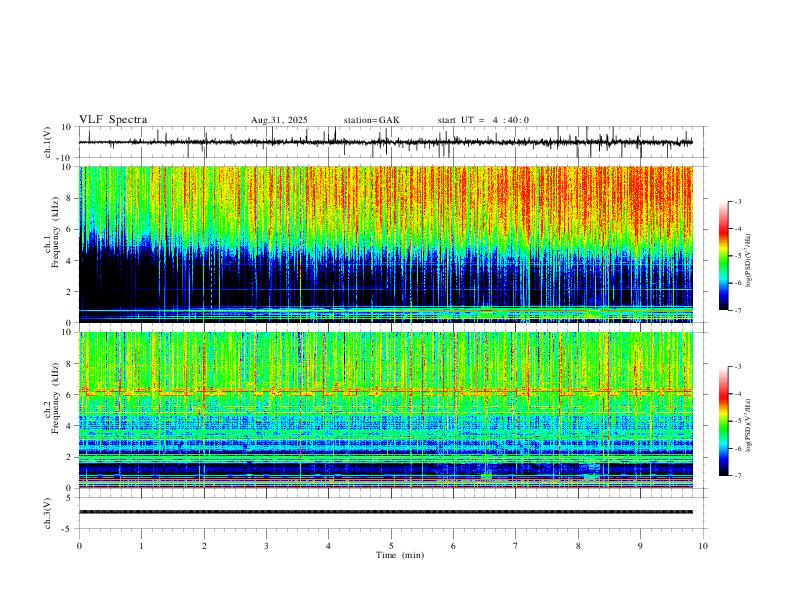Screen dimensions: 792x612
Task: Click the "ch.1(V)" waveform axis label
Action: pos(48,142)
